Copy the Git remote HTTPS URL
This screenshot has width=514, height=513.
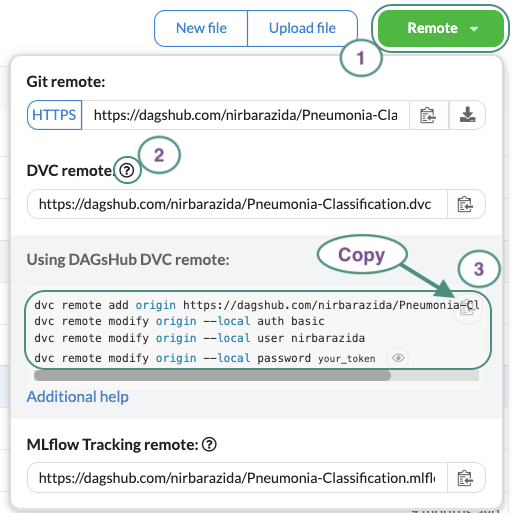(x=428, y=115)
